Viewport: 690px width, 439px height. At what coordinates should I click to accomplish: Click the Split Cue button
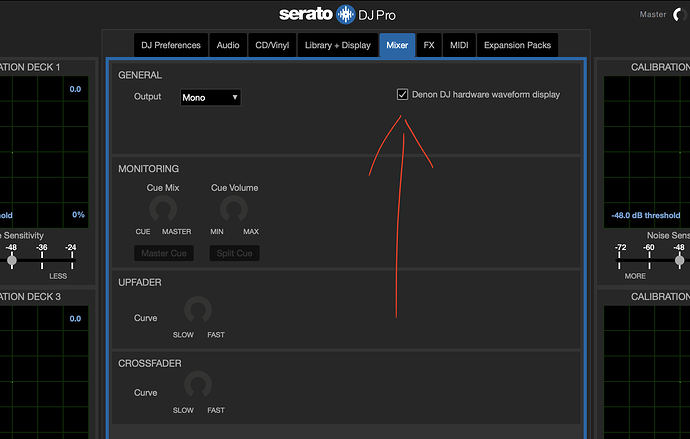point(234,253)
